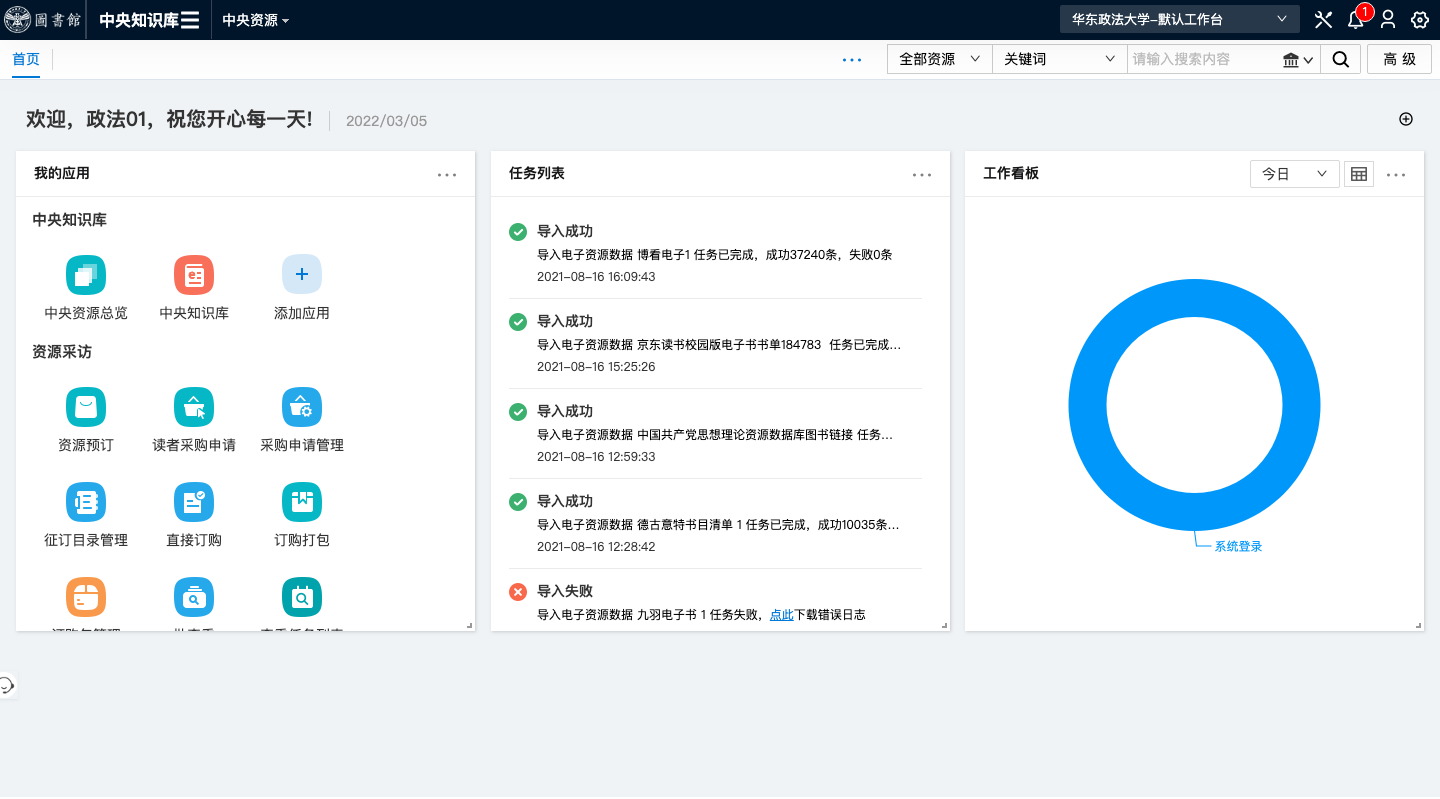Select the 首页 tab

[x=26, y=60]
